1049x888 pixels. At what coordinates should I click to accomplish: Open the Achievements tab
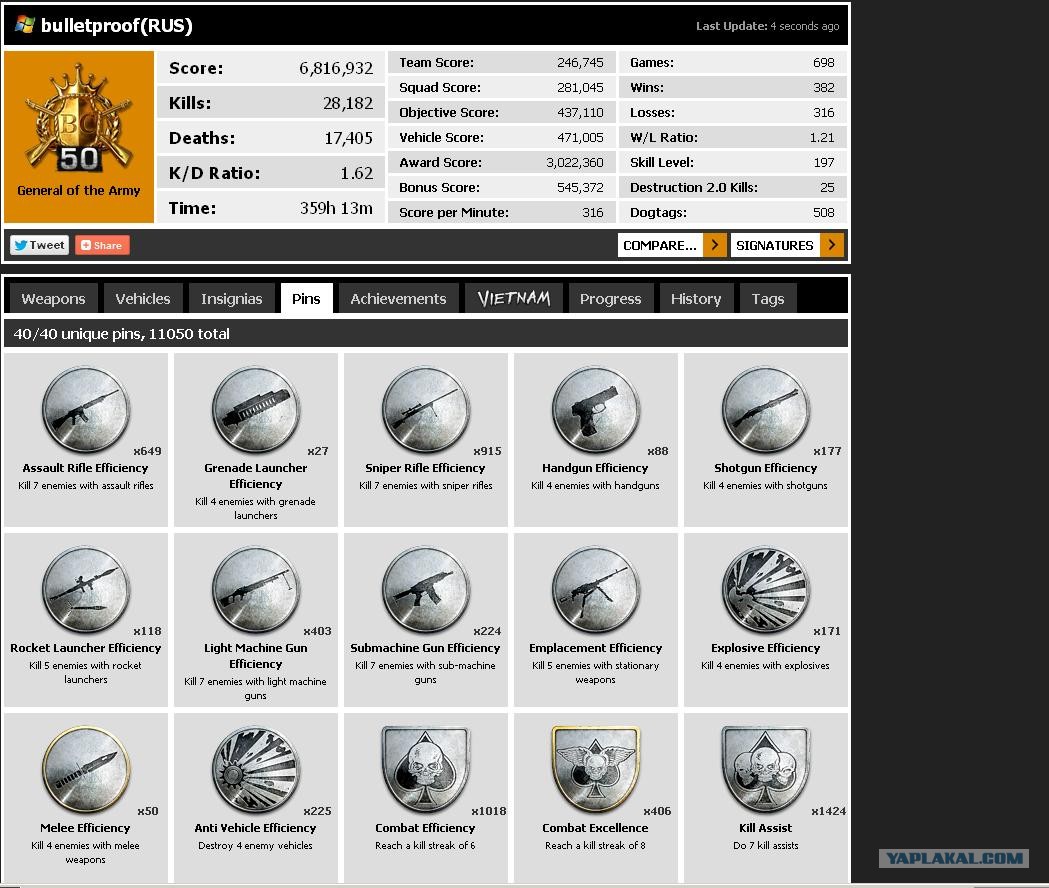coord(398,298)
